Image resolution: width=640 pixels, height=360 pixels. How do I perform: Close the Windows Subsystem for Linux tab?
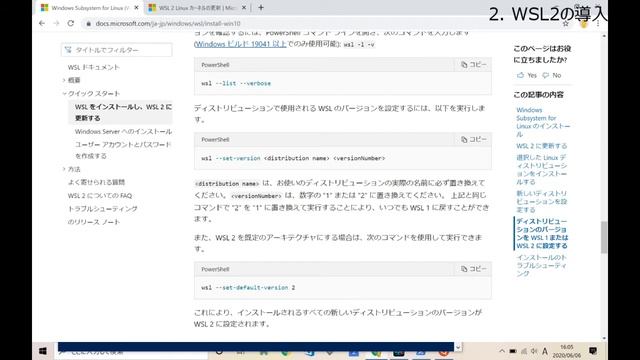[x=136, y=7]
